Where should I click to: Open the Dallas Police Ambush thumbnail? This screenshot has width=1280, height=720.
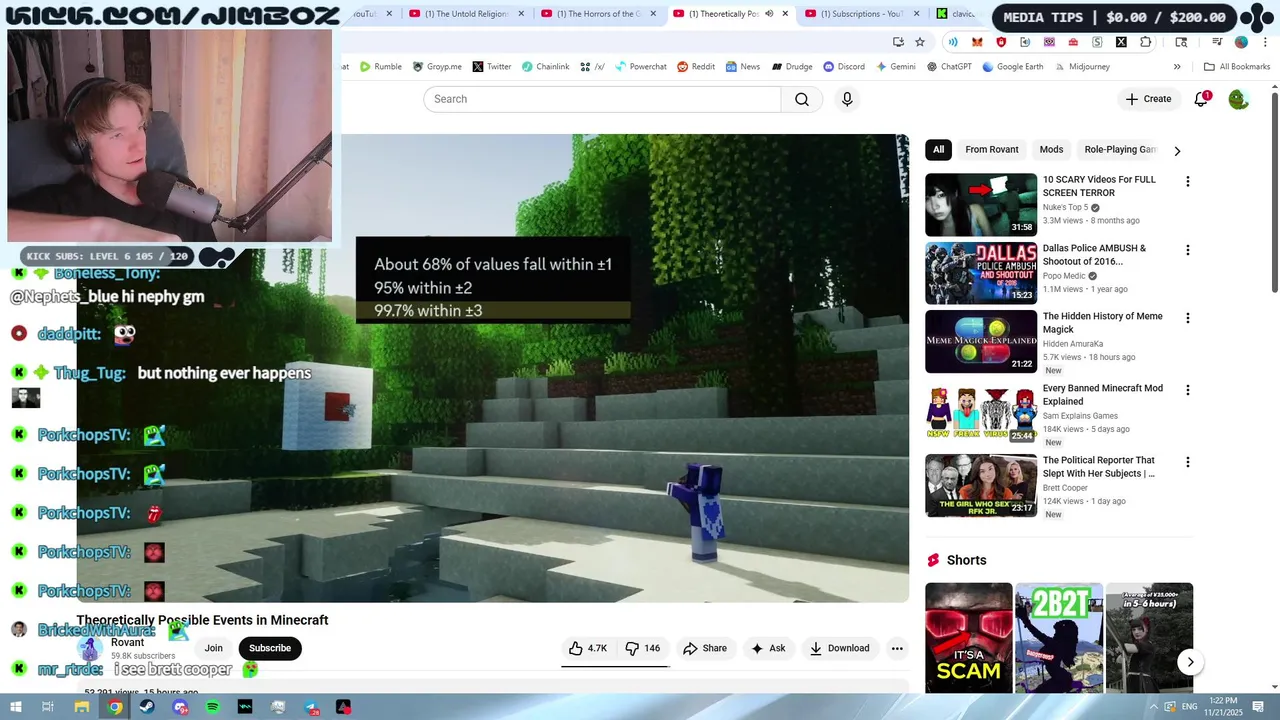coord(981,273)
